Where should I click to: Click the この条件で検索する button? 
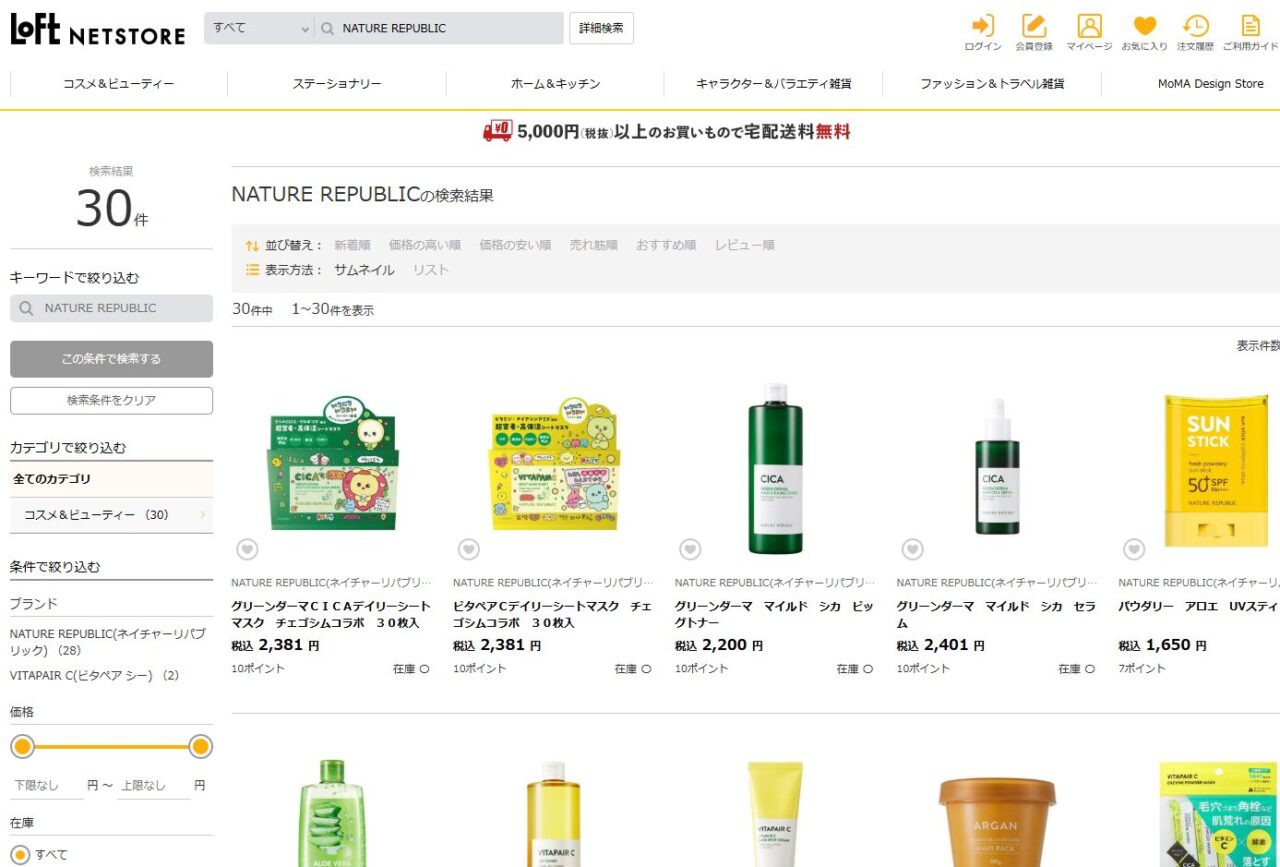coord(111,359)
